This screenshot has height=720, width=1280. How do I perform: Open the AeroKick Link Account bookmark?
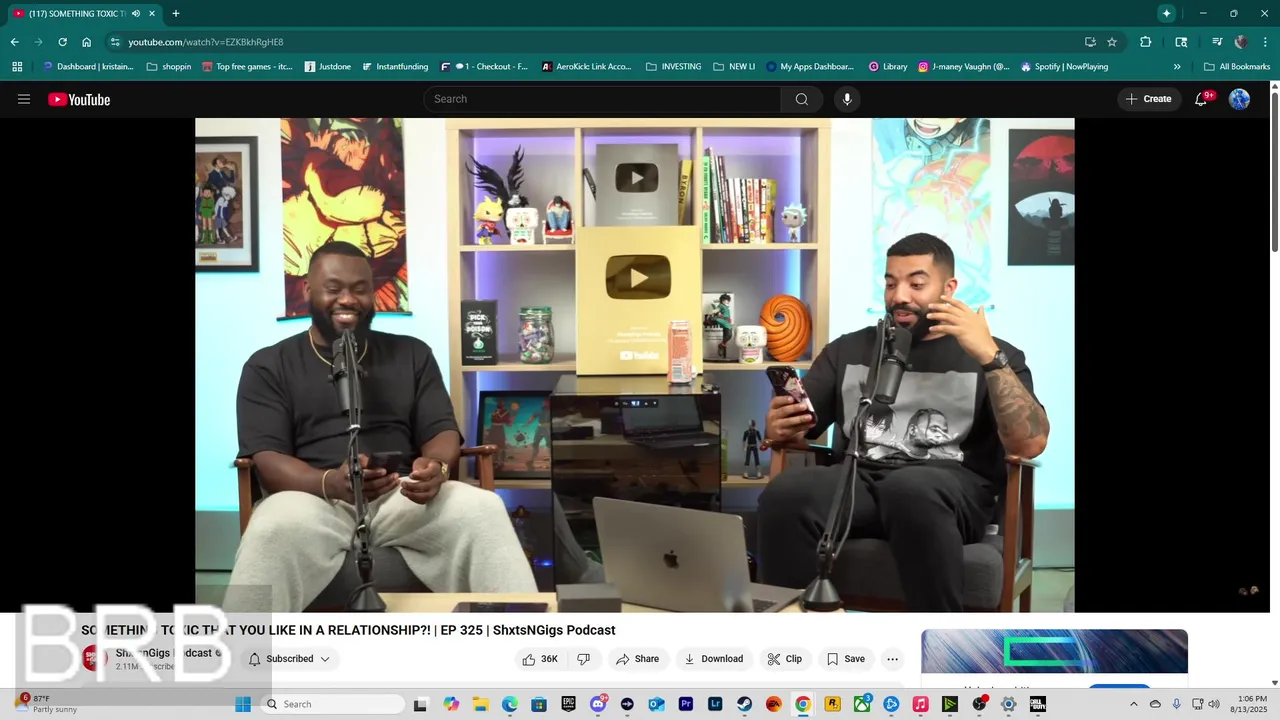(586, 67)
